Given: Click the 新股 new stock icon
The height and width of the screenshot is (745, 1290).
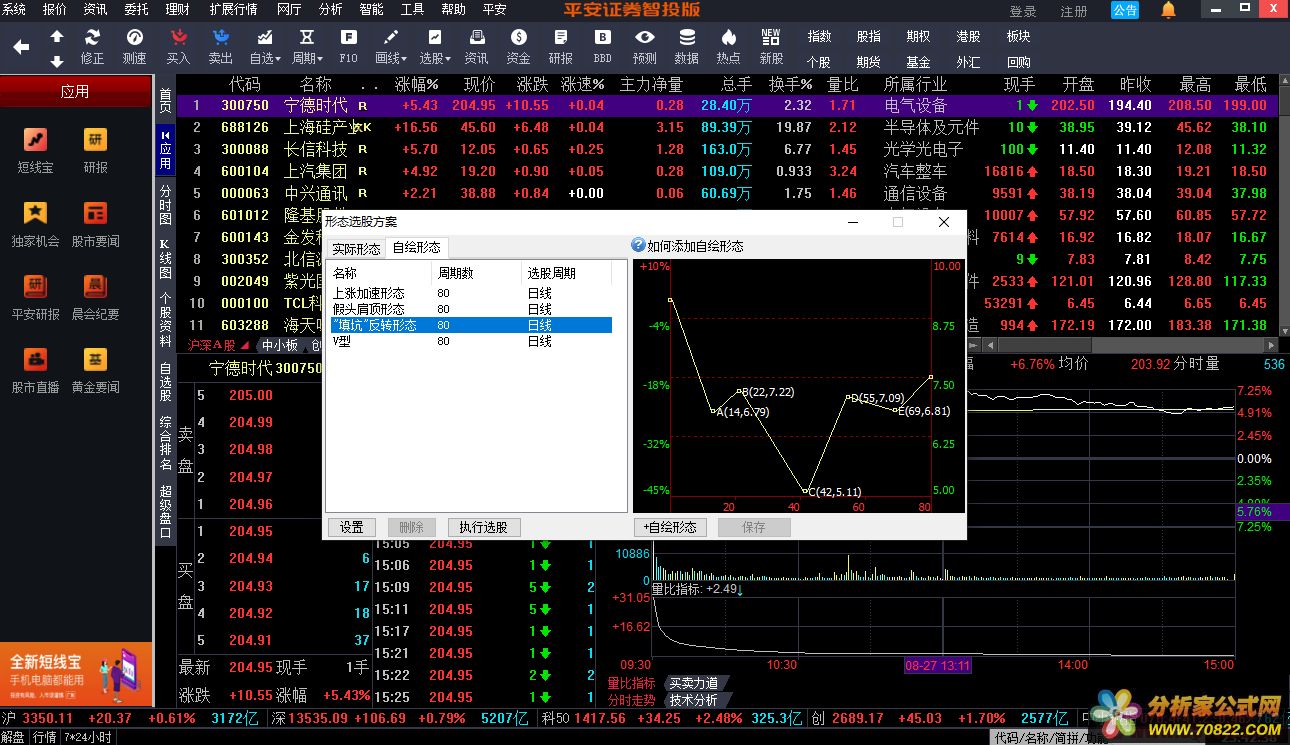Looking at the screenshot, I should 771,46.
